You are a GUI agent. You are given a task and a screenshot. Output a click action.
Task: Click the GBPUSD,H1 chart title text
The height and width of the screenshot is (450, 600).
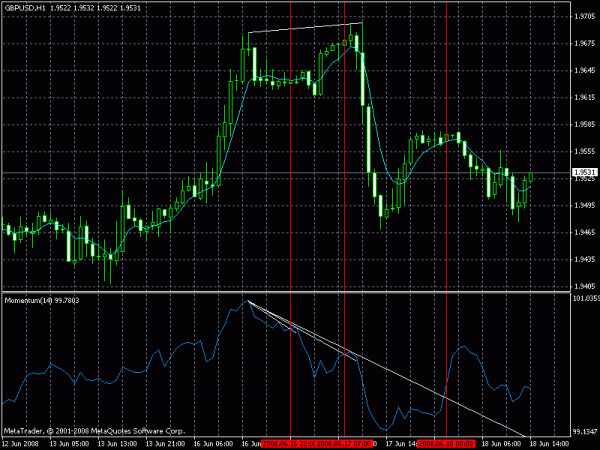(24, 8)
